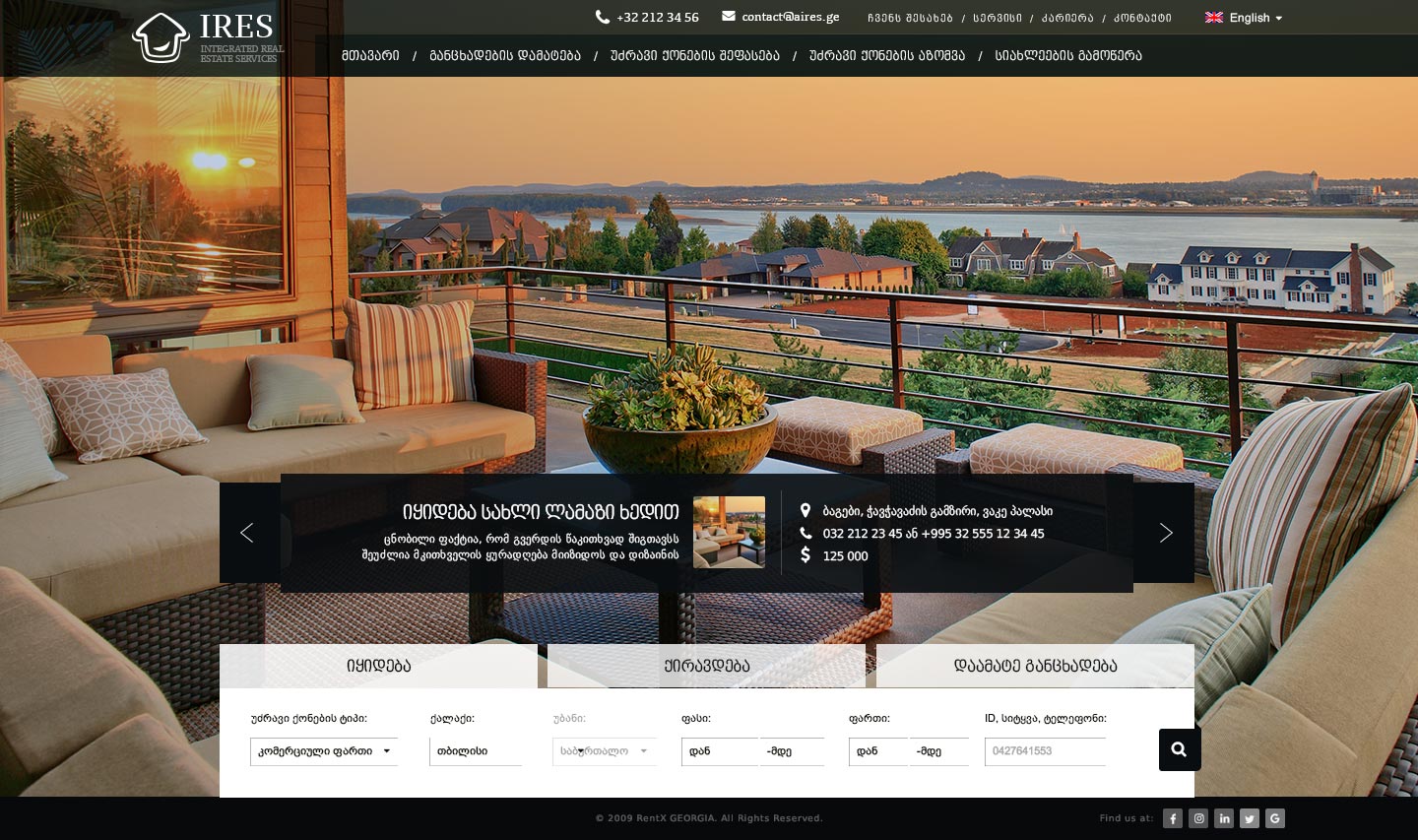This screenshot has width=1418, height=840.
Task: Open the სერვისი top link
Action: pos(998,18)
